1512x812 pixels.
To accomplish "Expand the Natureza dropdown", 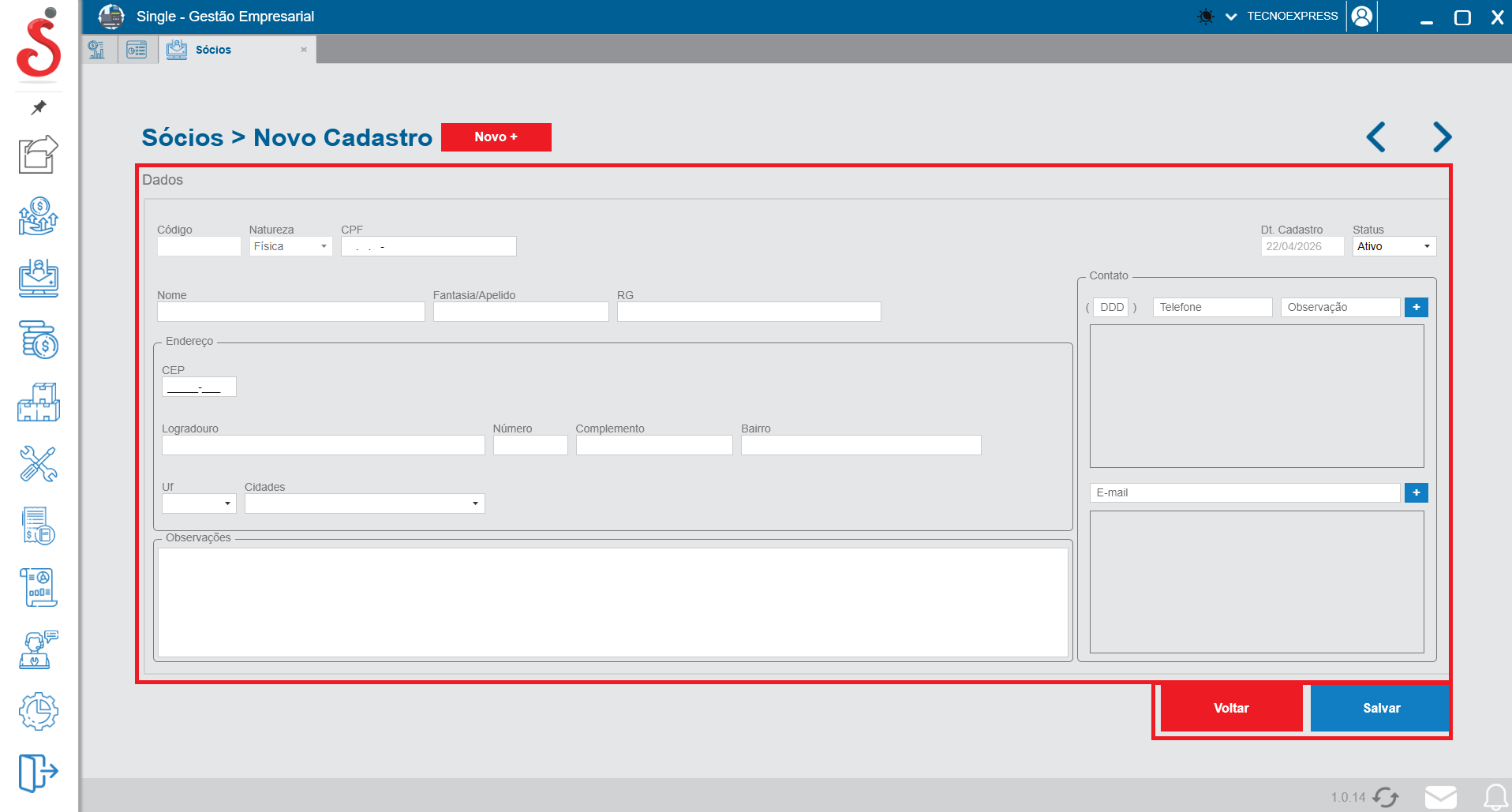I will coord(323,247).
